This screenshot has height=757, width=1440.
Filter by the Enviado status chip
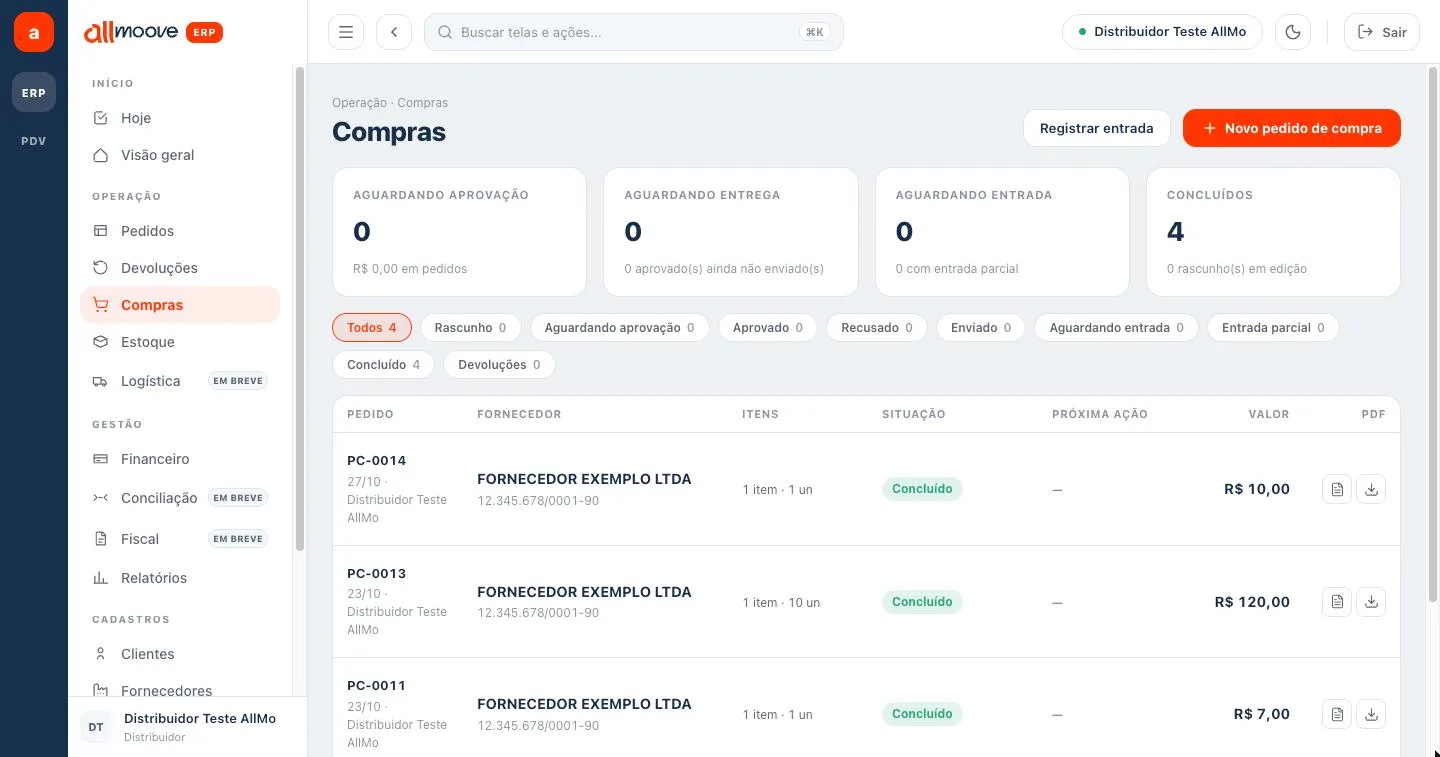point(981,328)
